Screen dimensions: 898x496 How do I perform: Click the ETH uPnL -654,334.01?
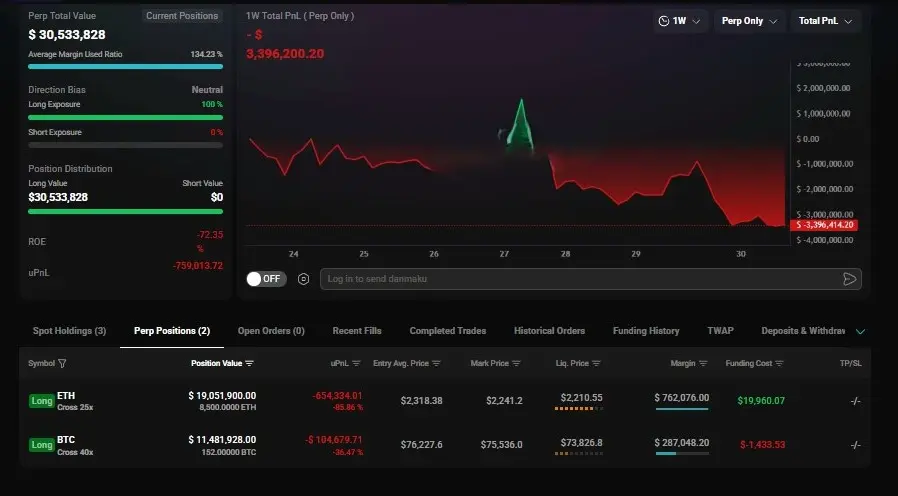[x=337, y=396]
